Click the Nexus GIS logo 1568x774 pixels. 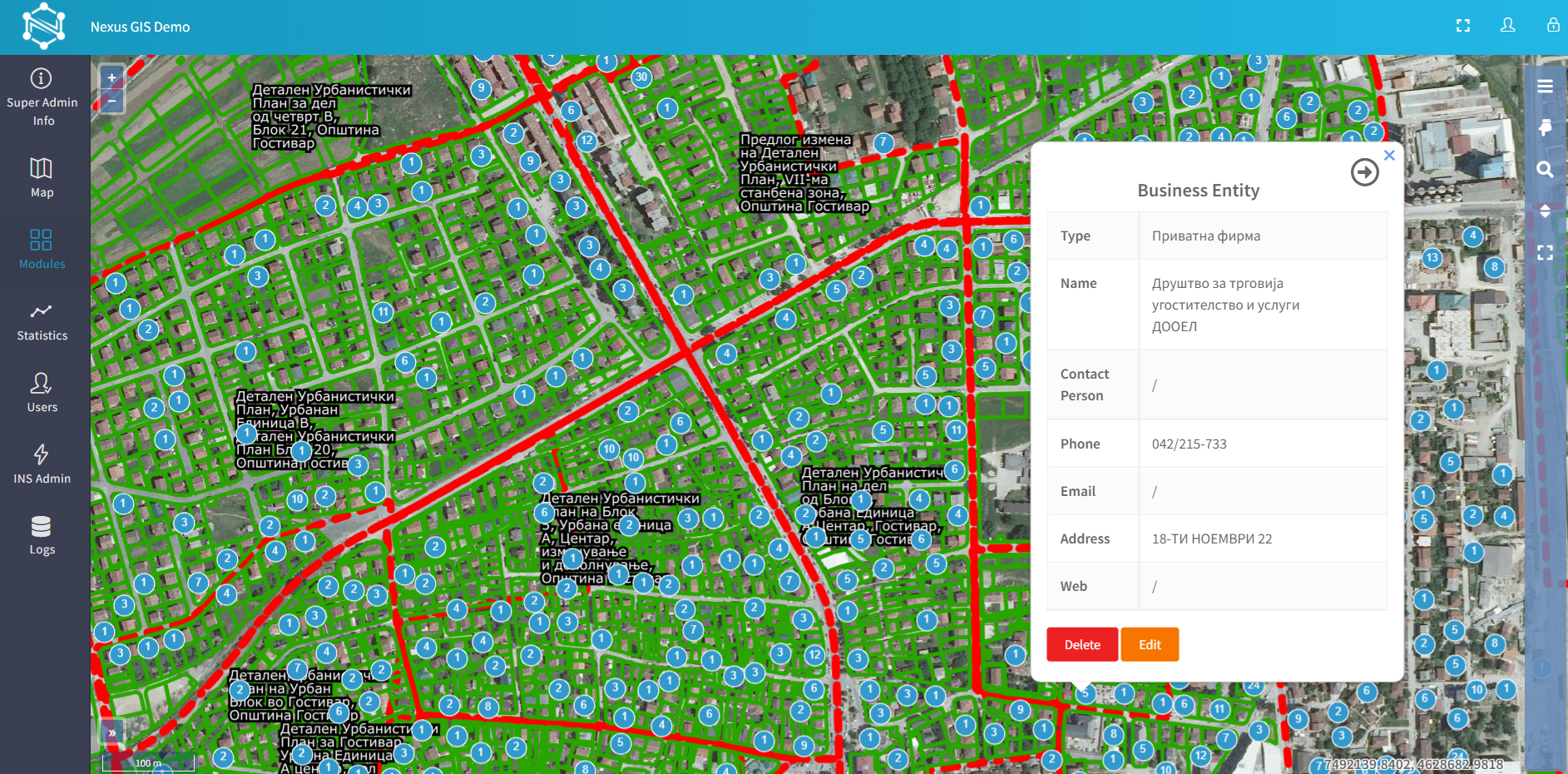tap(44, 27)
